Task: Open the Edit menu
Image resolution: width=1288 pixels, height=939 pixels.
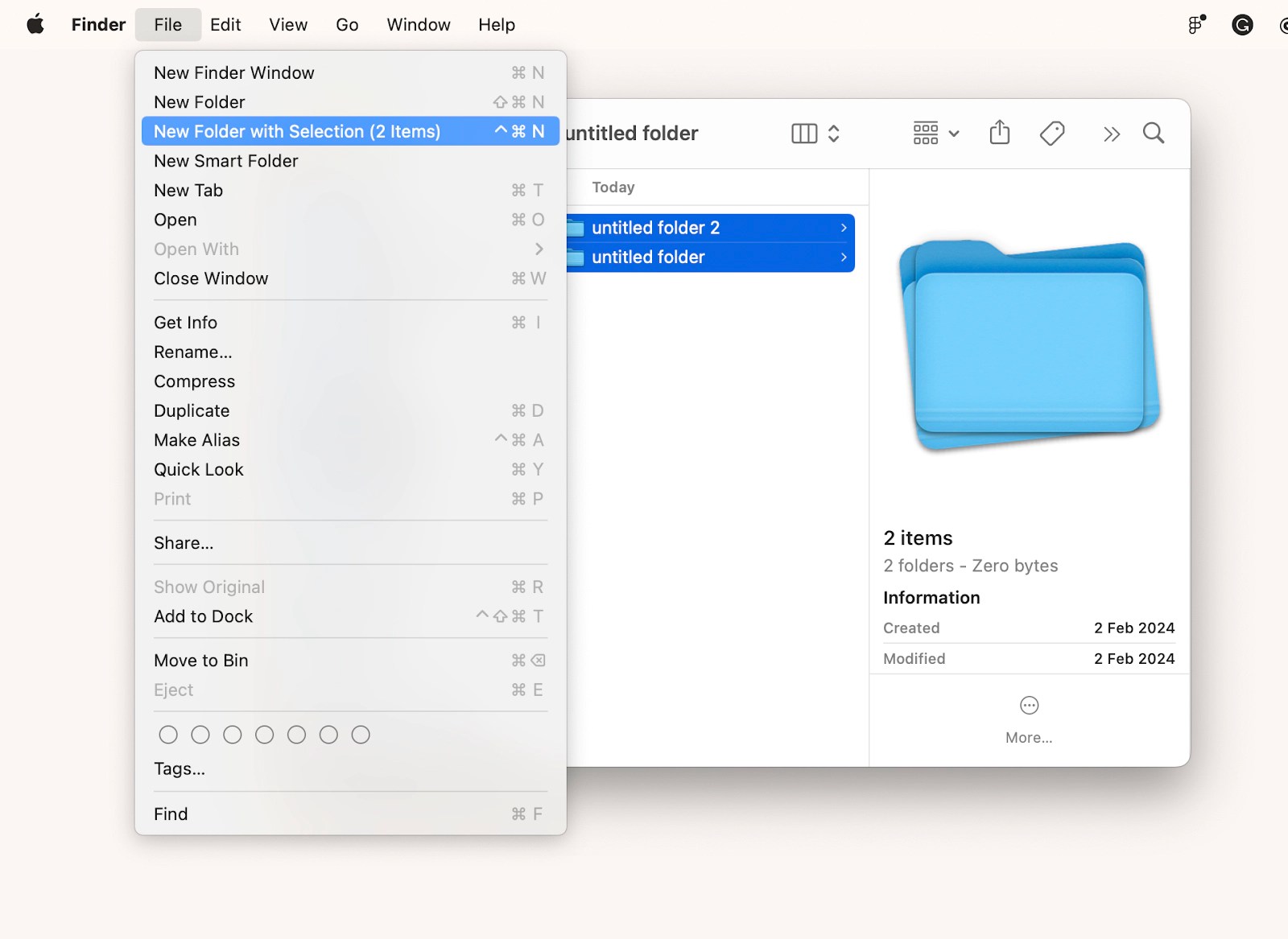Action: [x=225, y=24]
